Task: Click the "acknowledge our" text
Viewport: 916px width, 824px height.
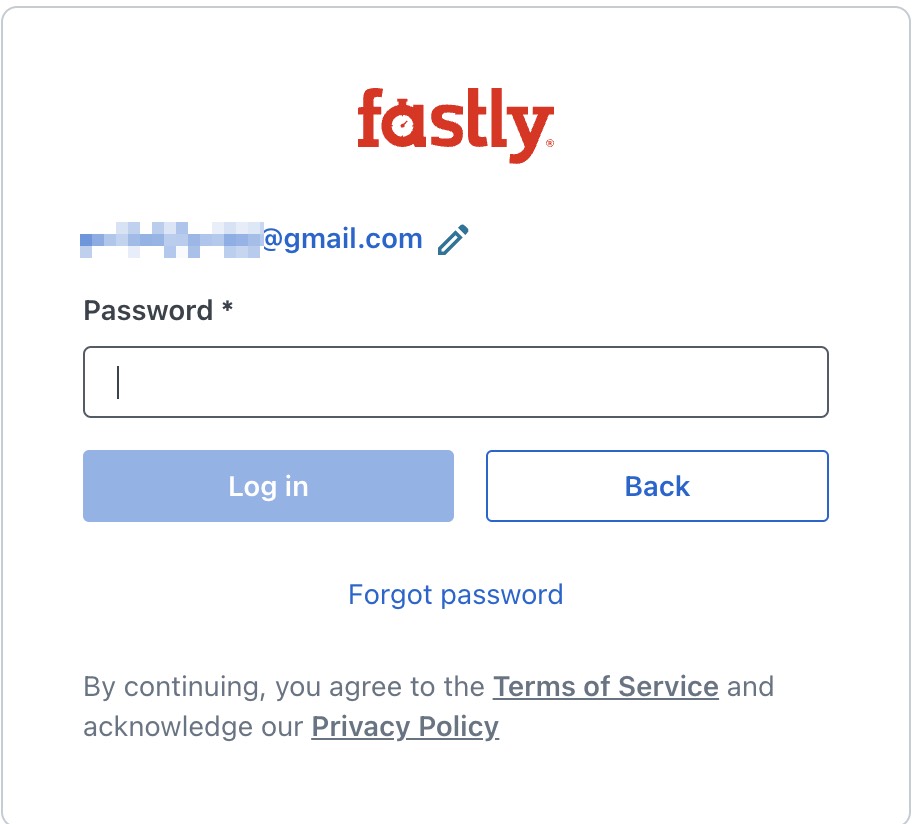Action: tap(193, 726)
